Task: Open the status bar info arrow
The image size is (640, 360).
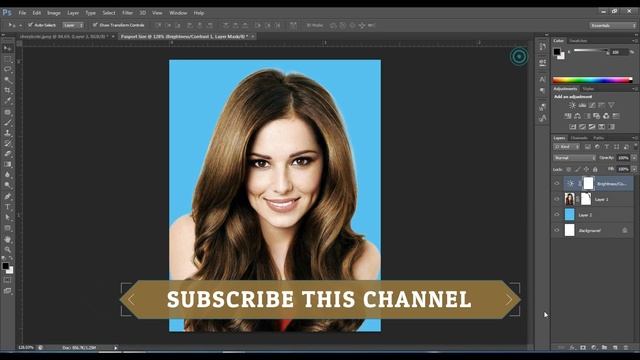Action: 116,348
